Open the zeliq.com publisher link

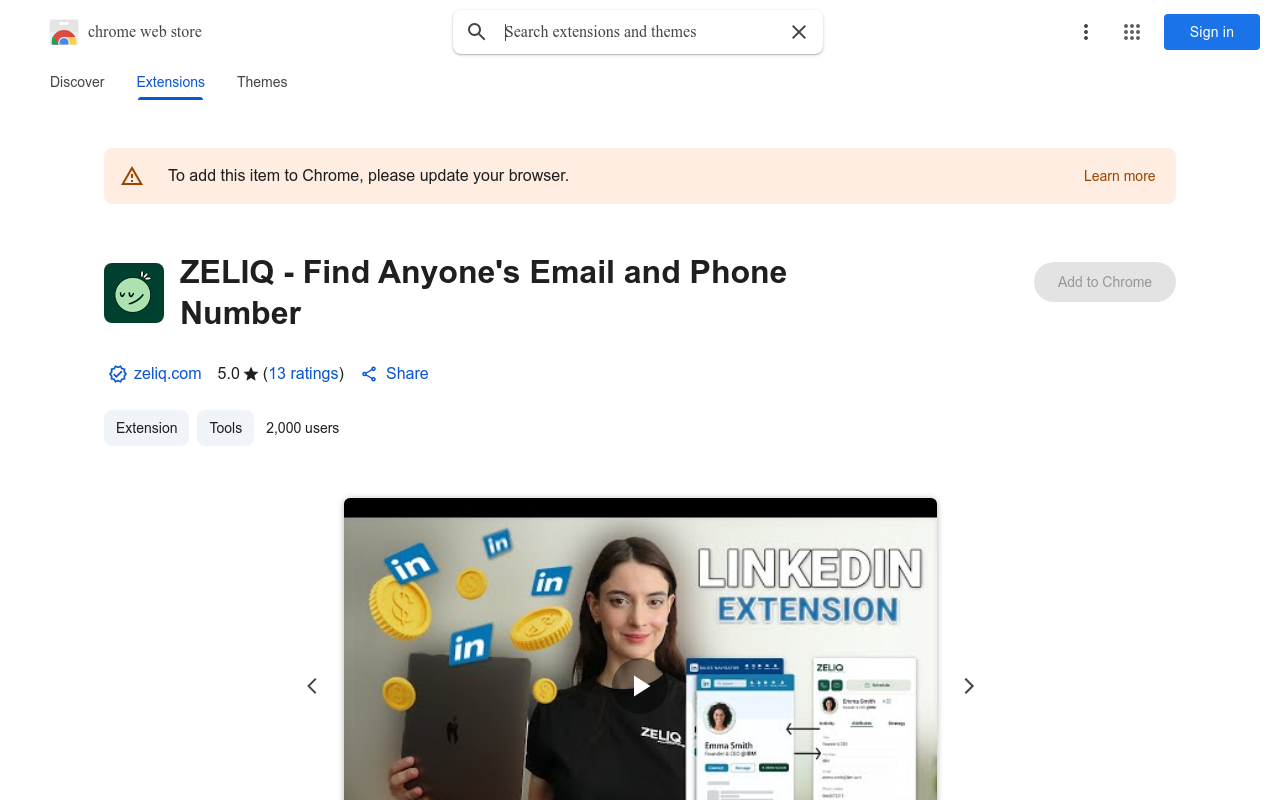(x=168, y=373)
